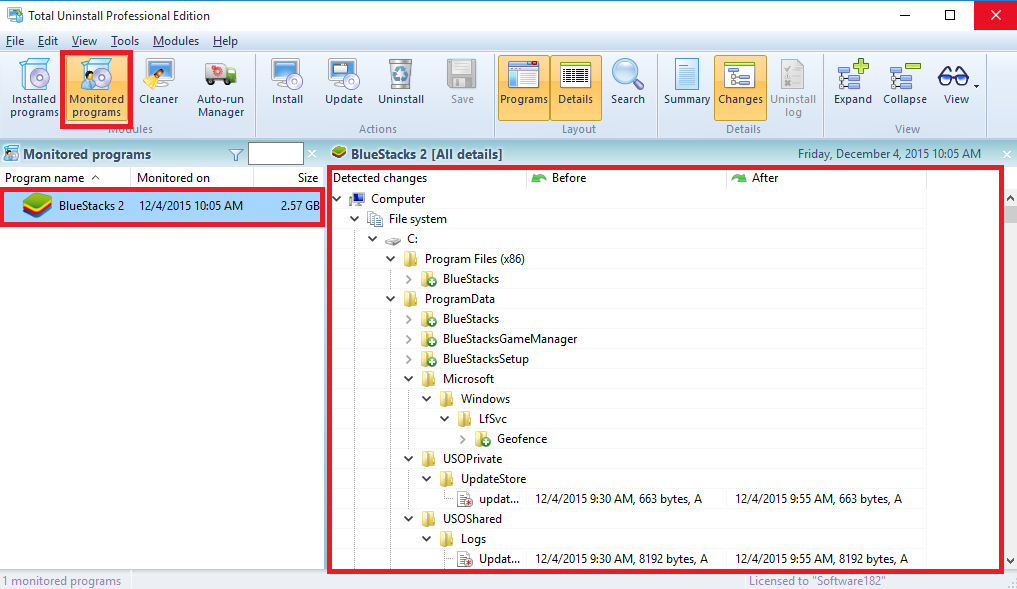The image size is (1017, 589).
Task: Click the Detected changes column header
Action: pyautogui.click(x=429, y=178)
